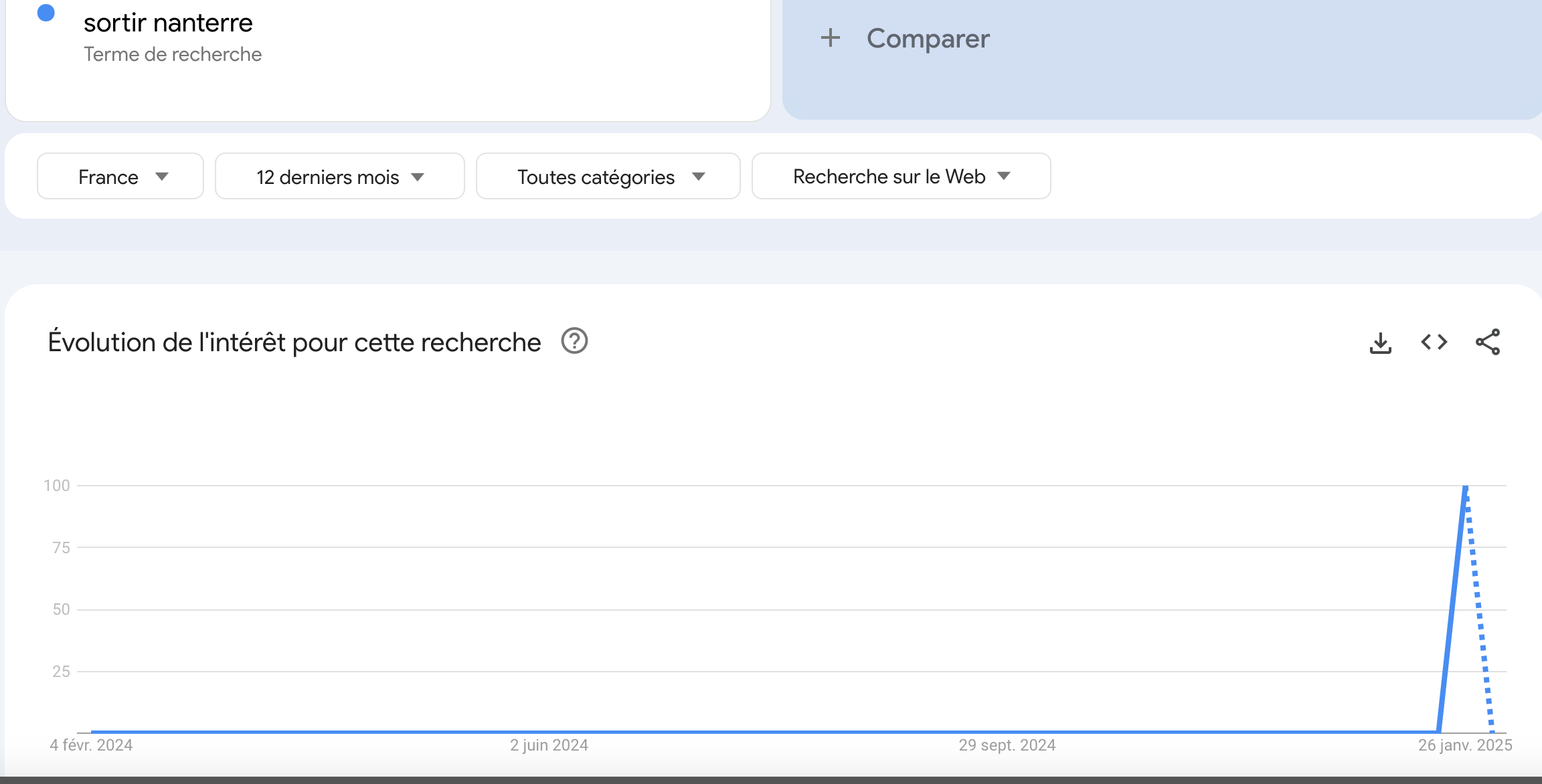Open the France region dropdown

click(x=120, y=177)
